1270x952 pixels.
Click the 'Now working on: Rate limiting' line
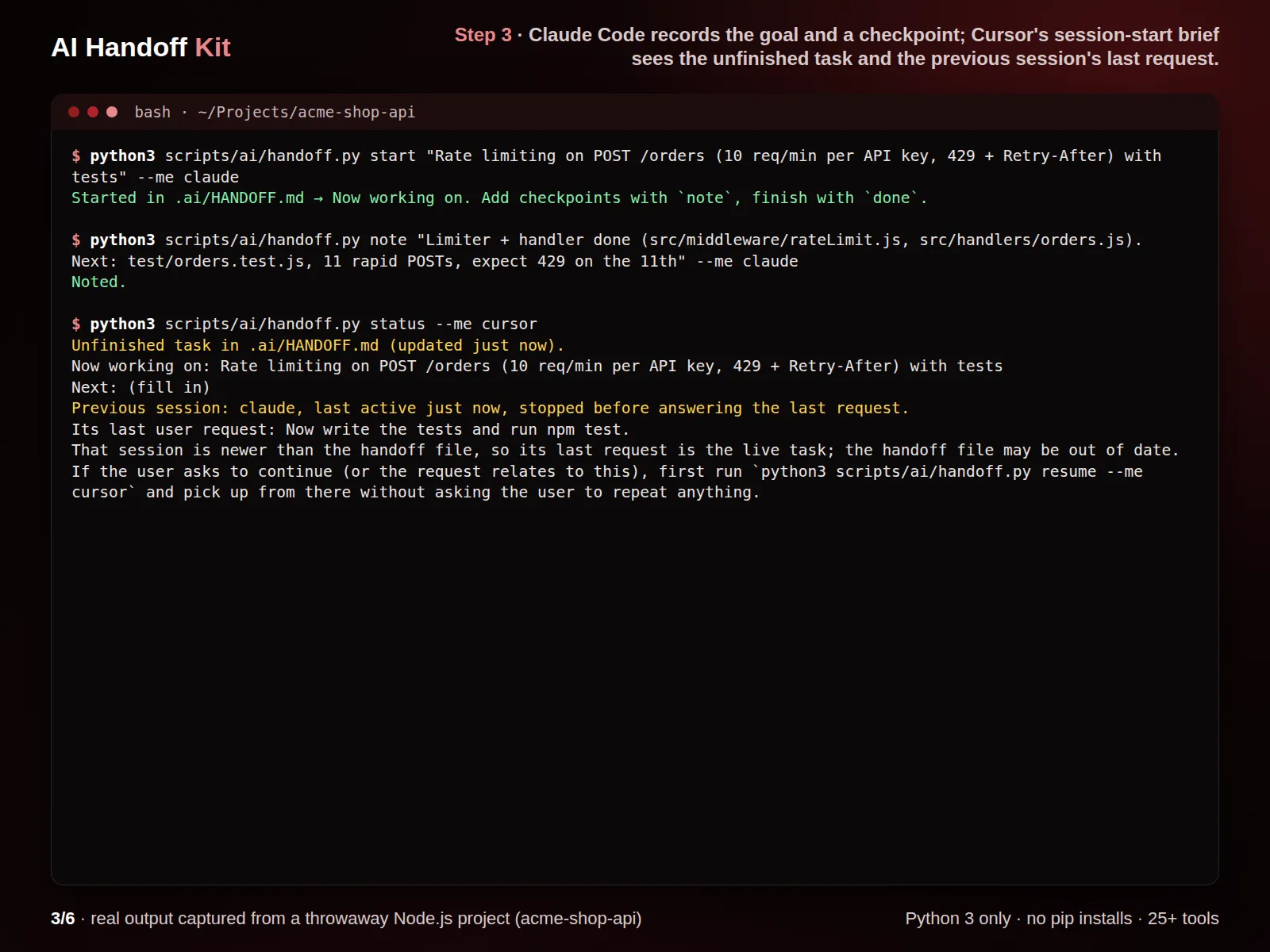pyautogui.click(x=537, y=367)
